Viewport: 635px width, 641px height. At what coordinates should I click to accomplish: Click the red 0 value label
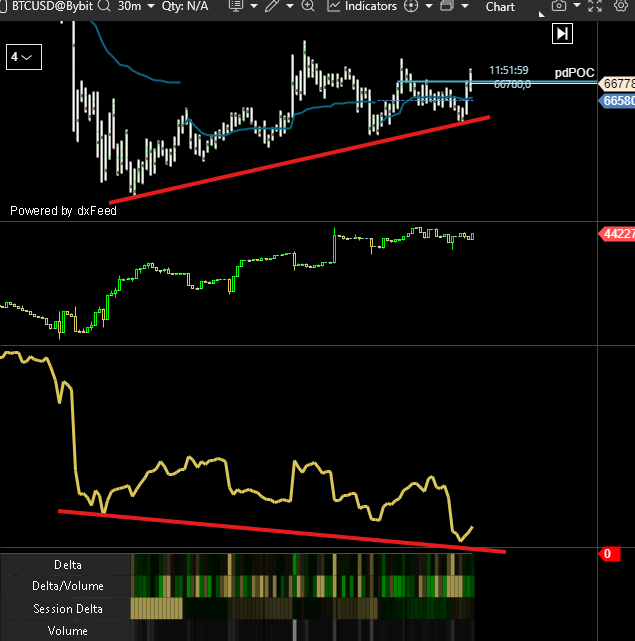point(609,554)
